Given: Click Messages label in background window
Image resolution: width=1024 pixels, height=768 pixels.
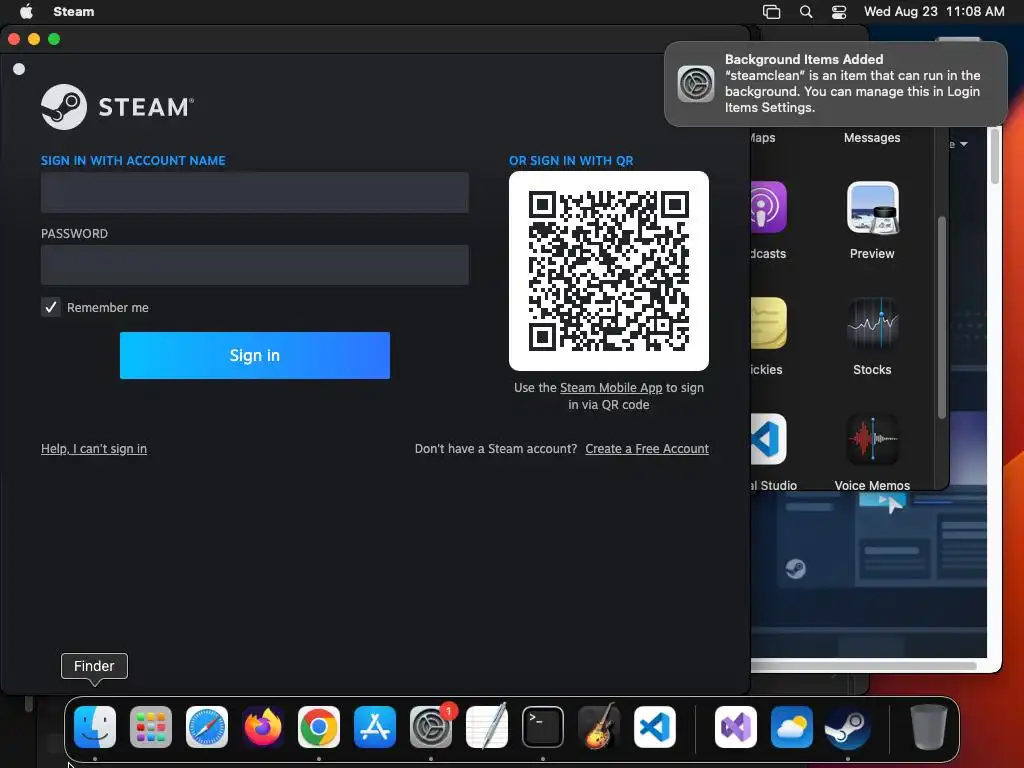Looking at the screenshot, I should click(872, 138).
